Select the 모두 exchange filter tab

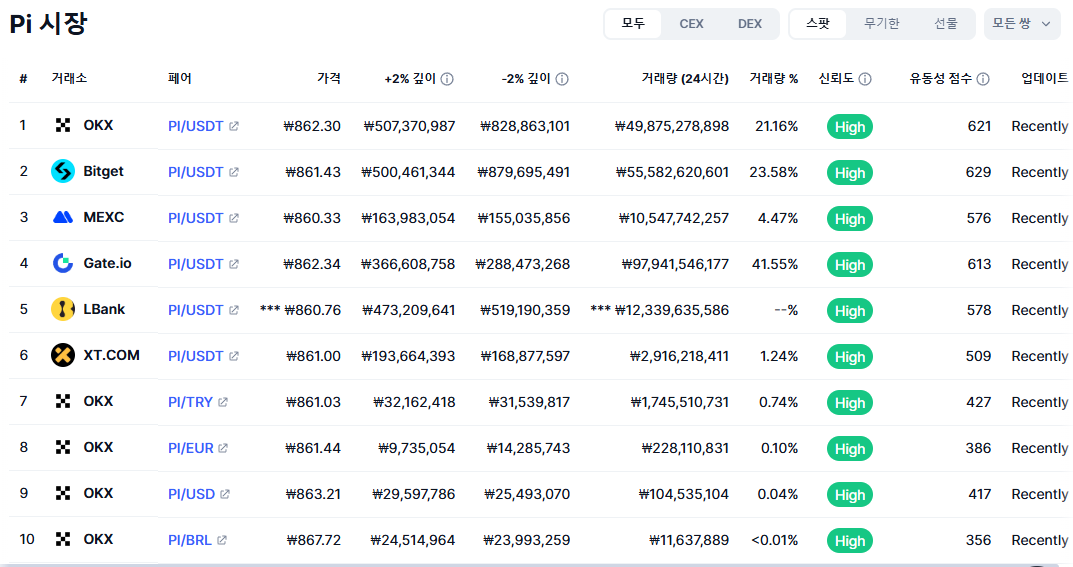(x=633, y=24)
